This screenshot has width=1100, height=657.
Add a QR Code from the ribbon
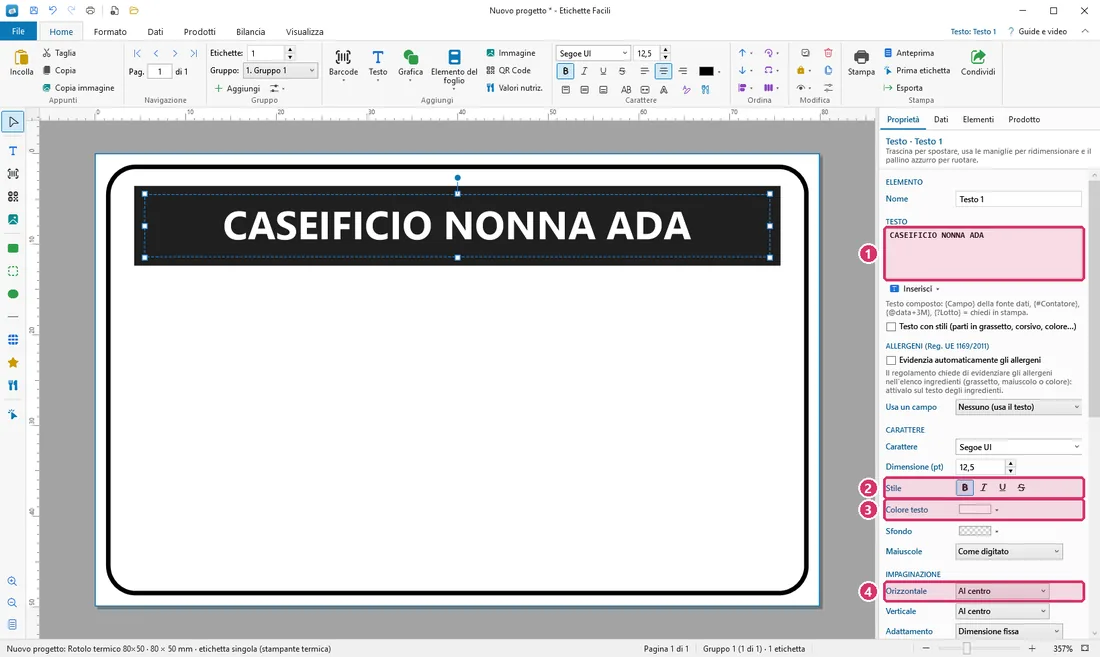click(509, 70)
